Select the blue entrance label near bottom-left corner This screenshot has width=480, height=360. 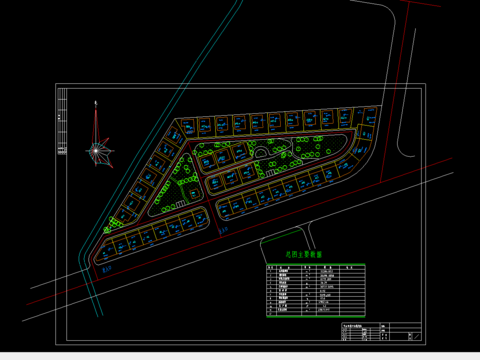pyautogui.click(x=106, y=269)
